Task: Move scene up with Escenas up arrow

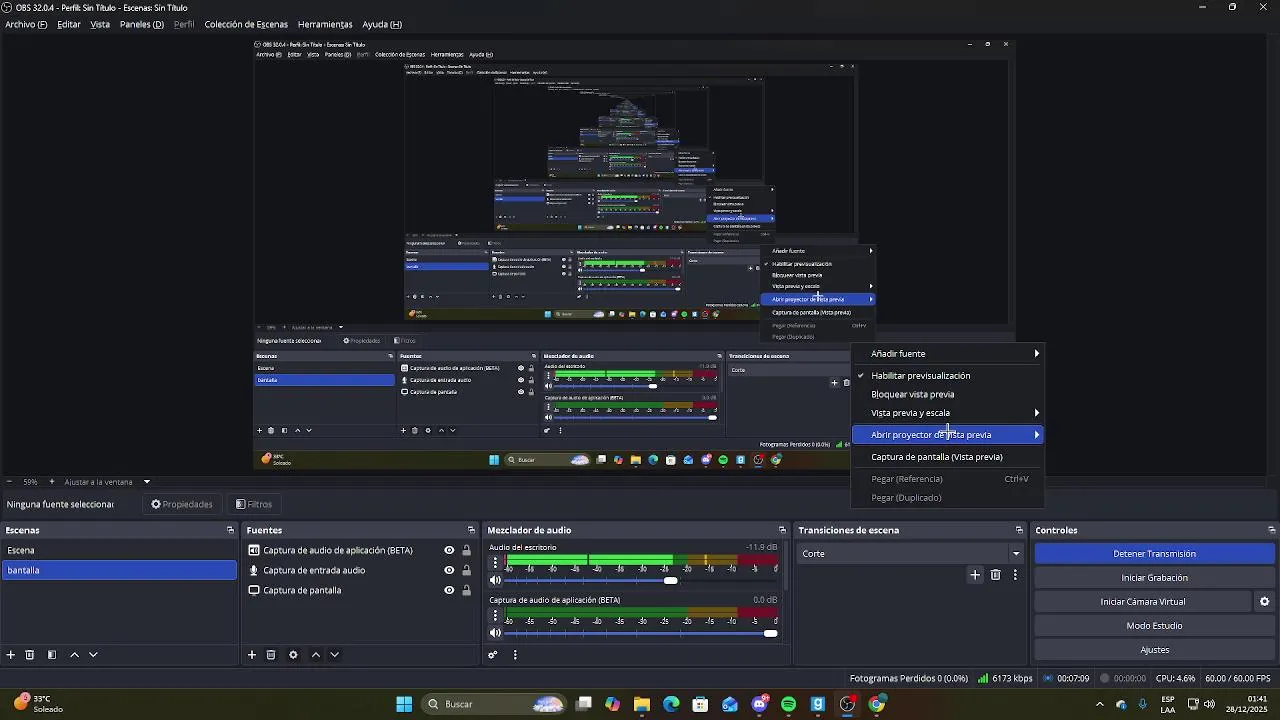Action: 74,655
